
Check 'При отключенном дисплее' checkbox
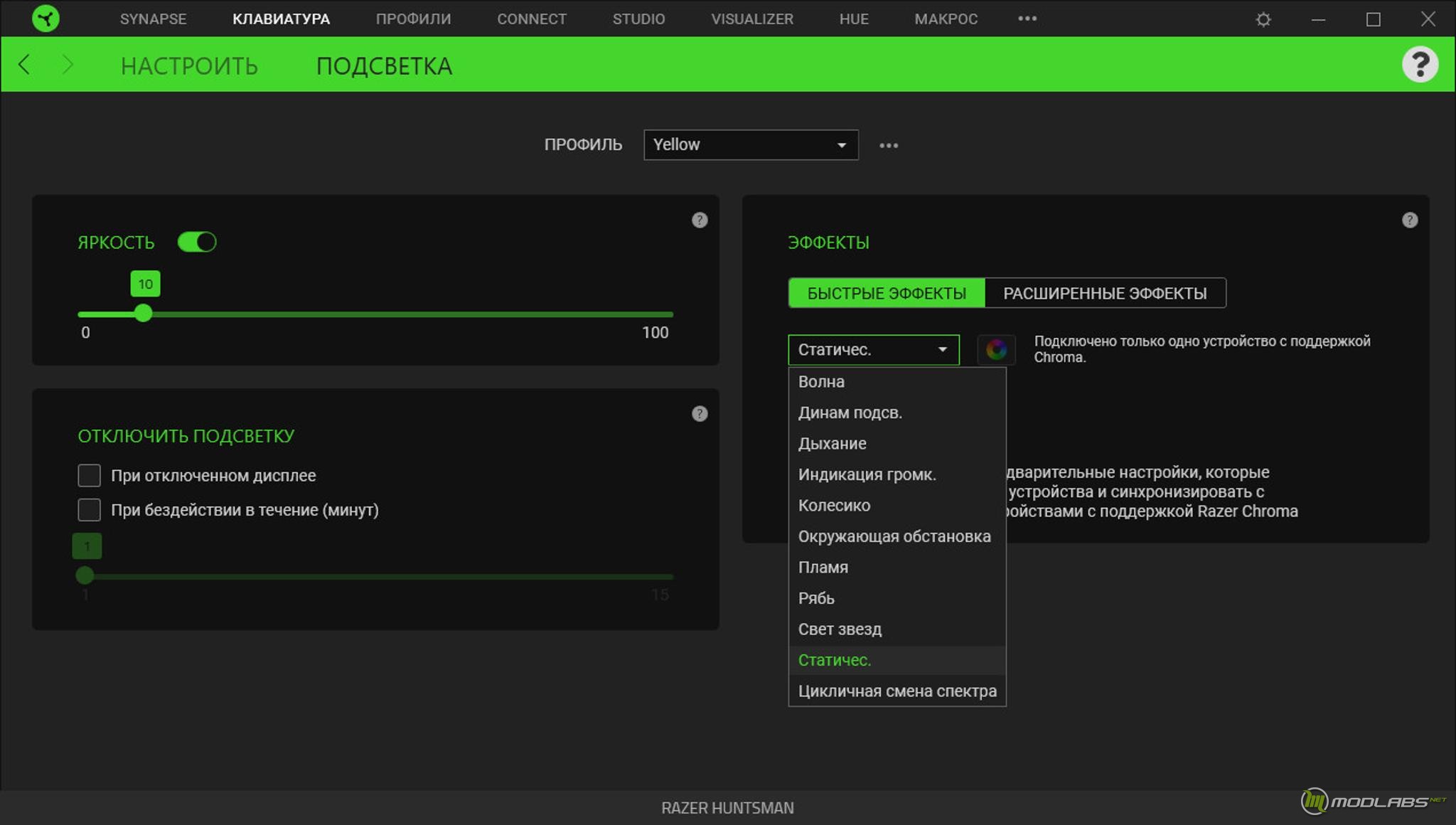pyautogui.click(x=89, y=475)
